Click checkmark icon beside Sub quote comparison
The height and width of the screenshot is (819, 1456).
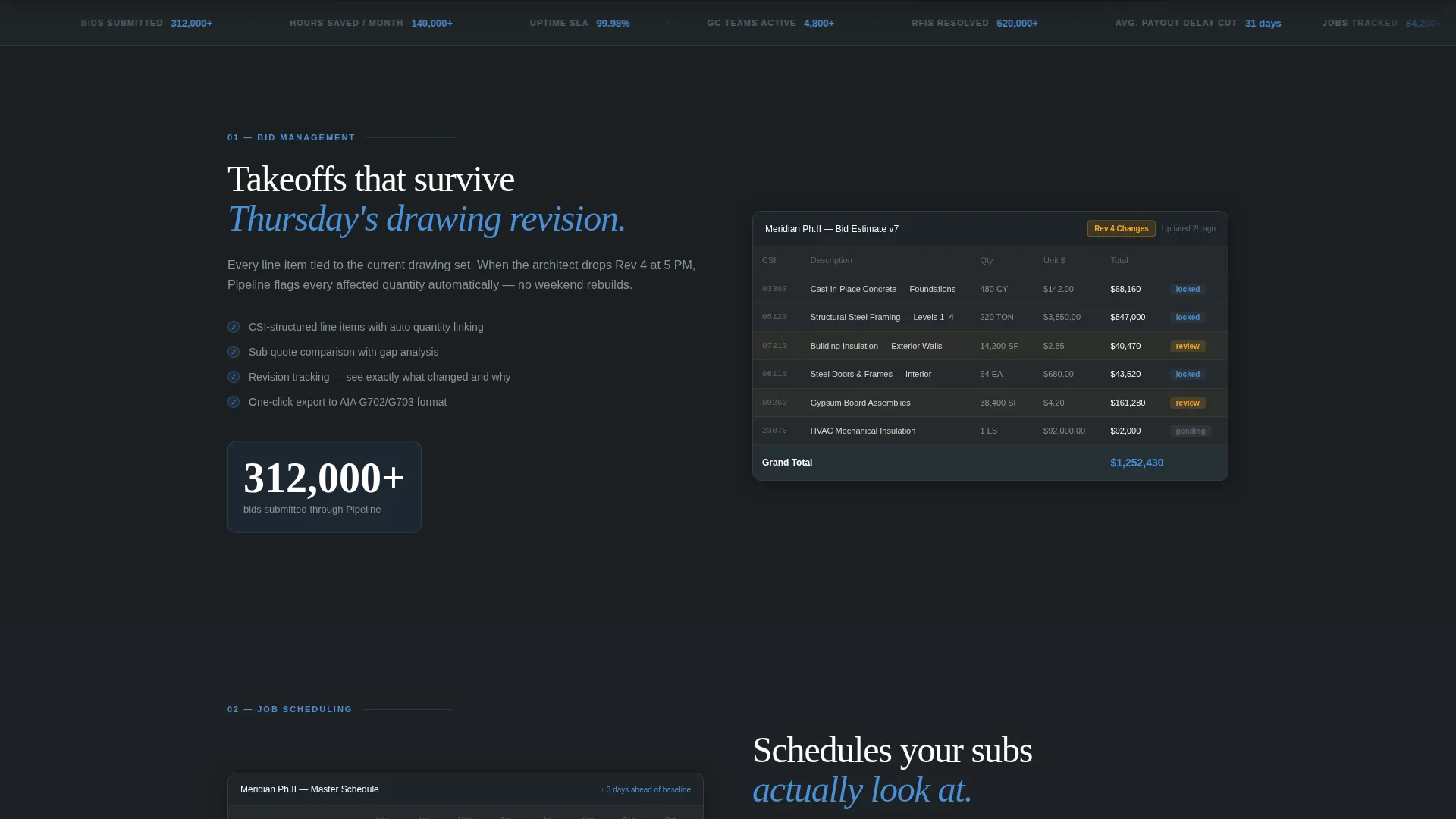tap(234, 352)
